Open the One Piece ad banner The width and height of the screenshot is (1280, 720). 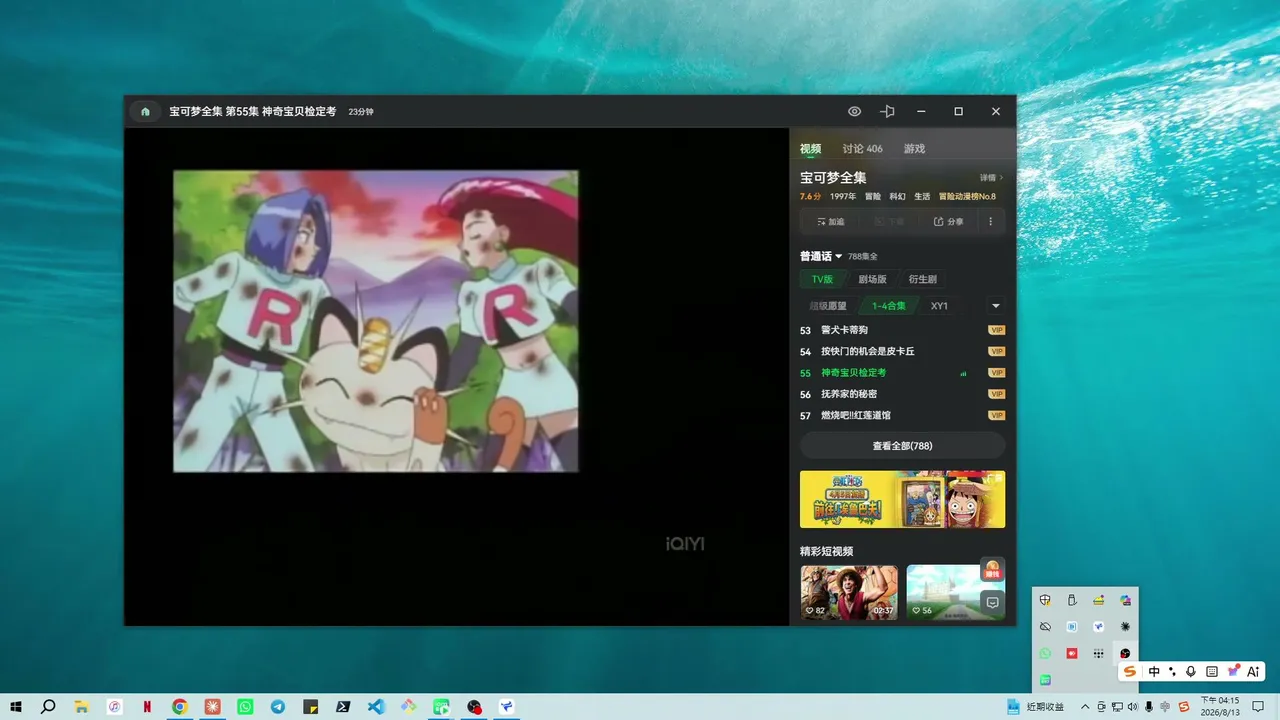(x=902, y=499)
